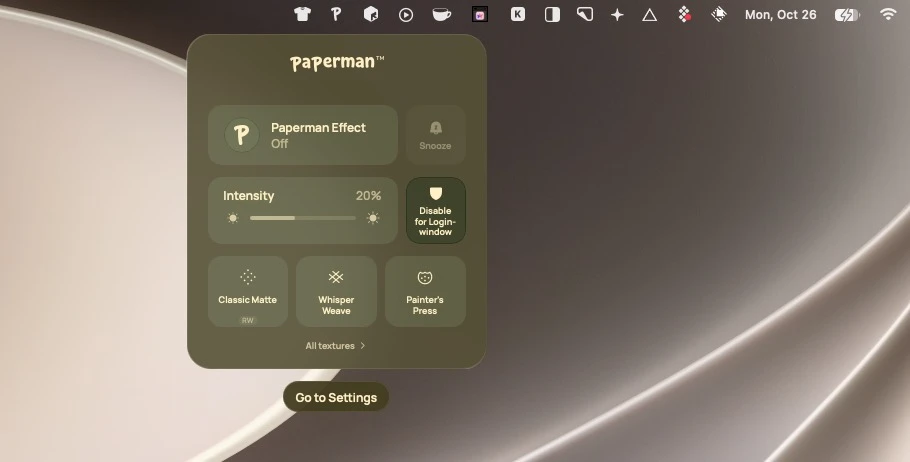
Task: Toggle the Paperman Effect on
Action: 303,135
